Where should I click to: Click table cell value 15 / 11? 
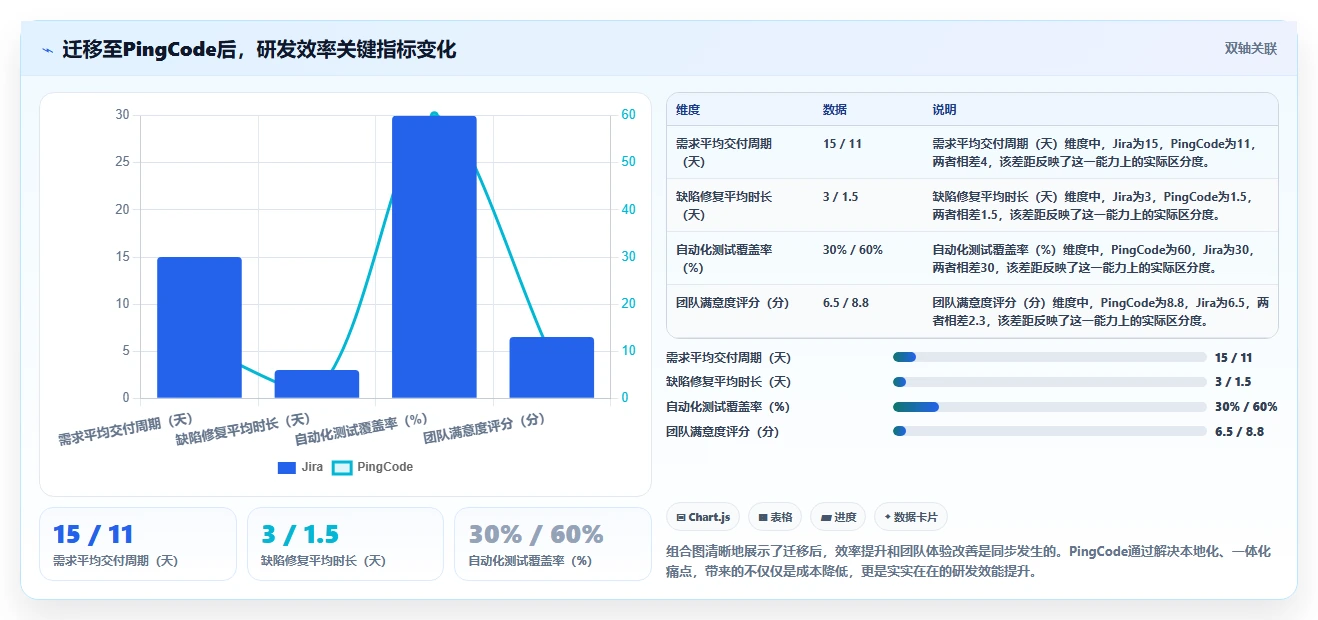point(842,144)
